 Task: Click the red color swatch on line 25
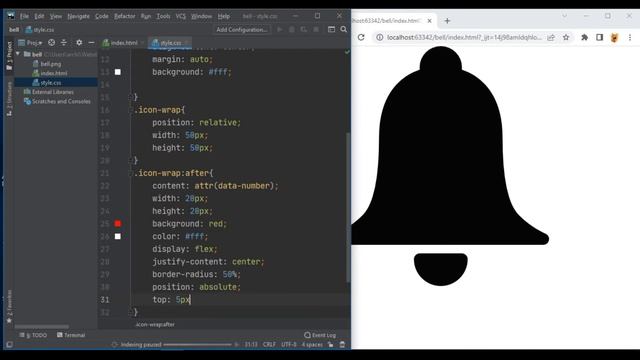(118, 224)
